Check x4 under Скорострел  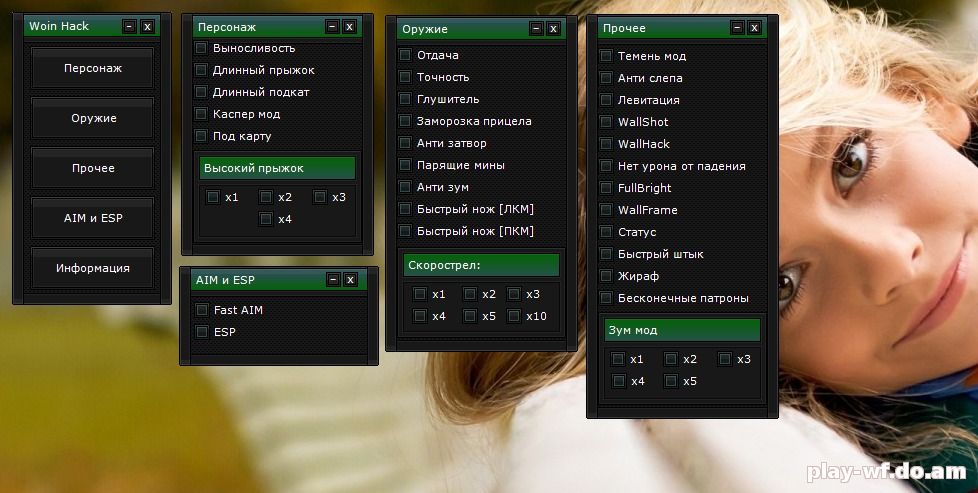420,316
